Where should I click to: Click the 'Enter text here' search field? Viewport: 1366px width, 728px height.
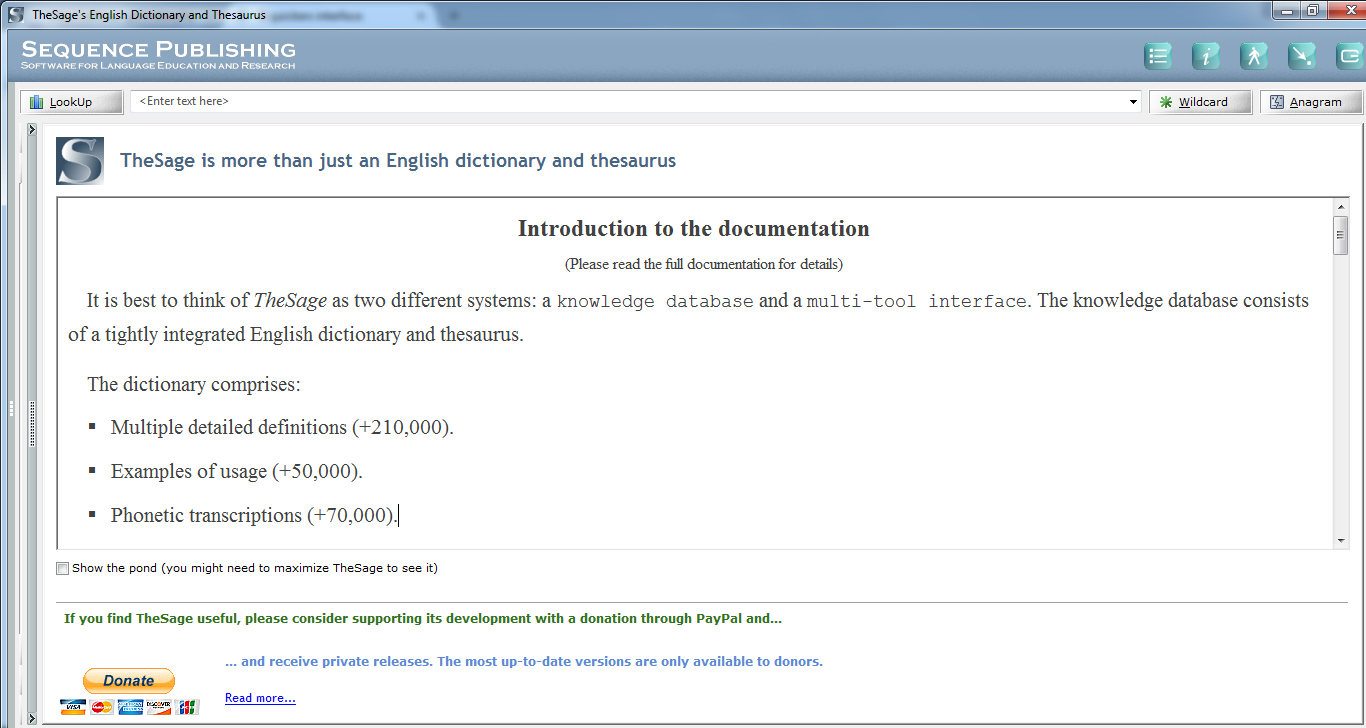click(x=628, y=101)
